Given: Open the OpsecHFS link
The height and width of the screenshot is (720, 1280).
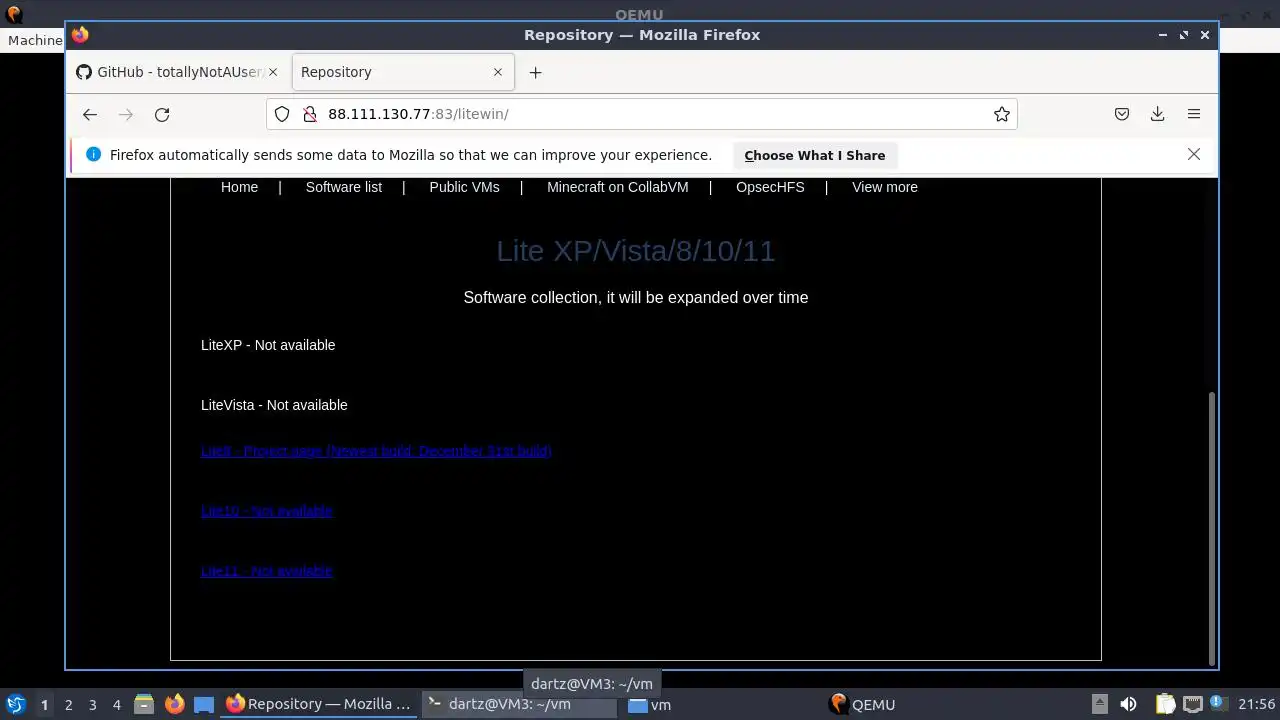Looking at the screenshot, I should pyautogui.click(x=770, y=187).
